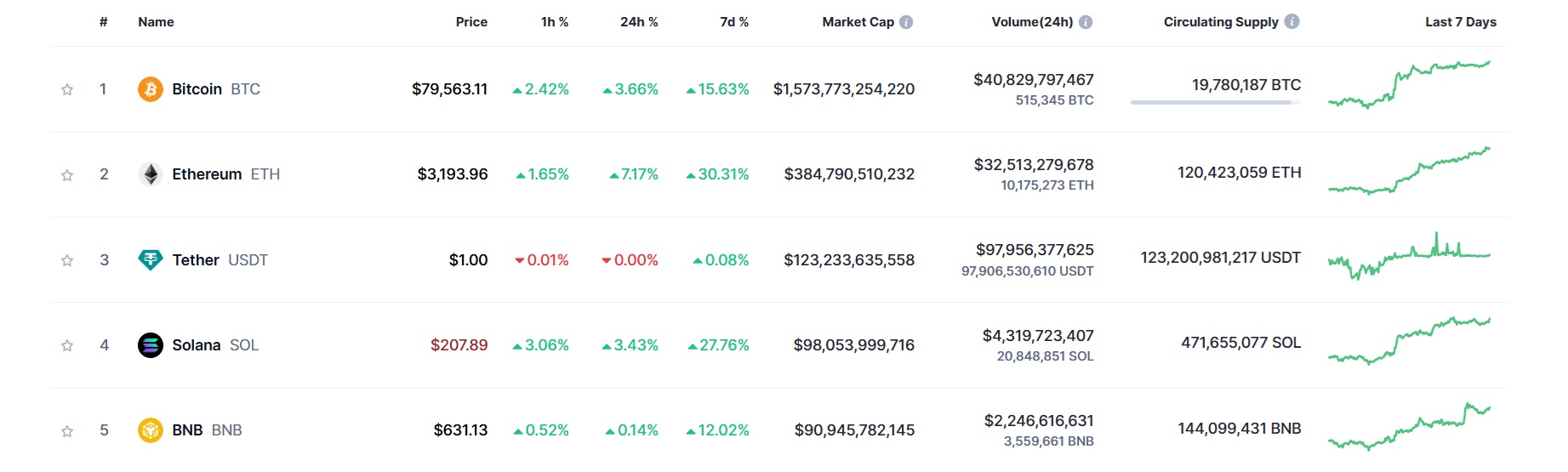1568x472 pixels.
Task: Click the Ethereum logo icon
Action: click(151, 174)
